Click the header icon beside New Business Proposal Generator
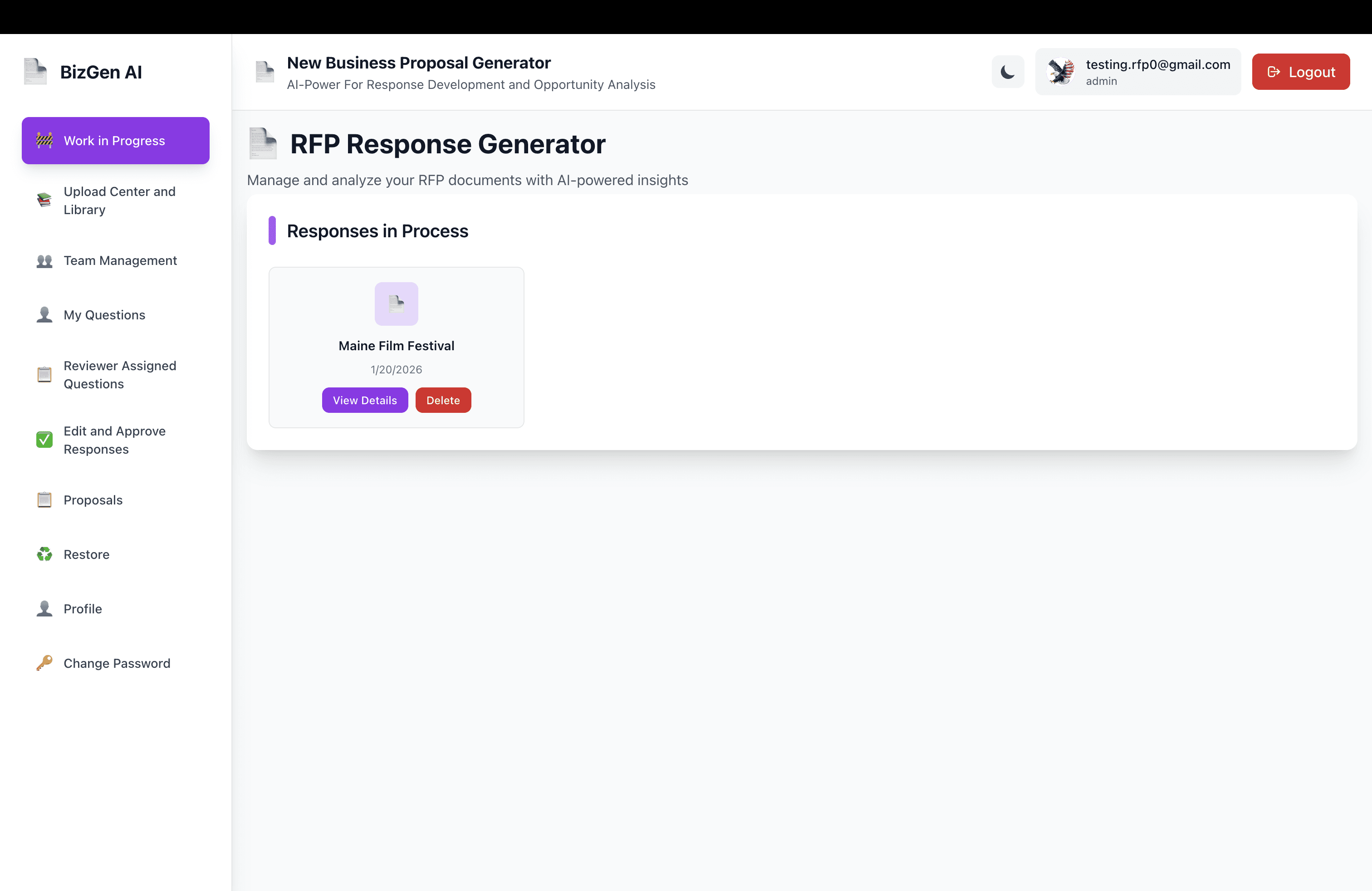 265,72
